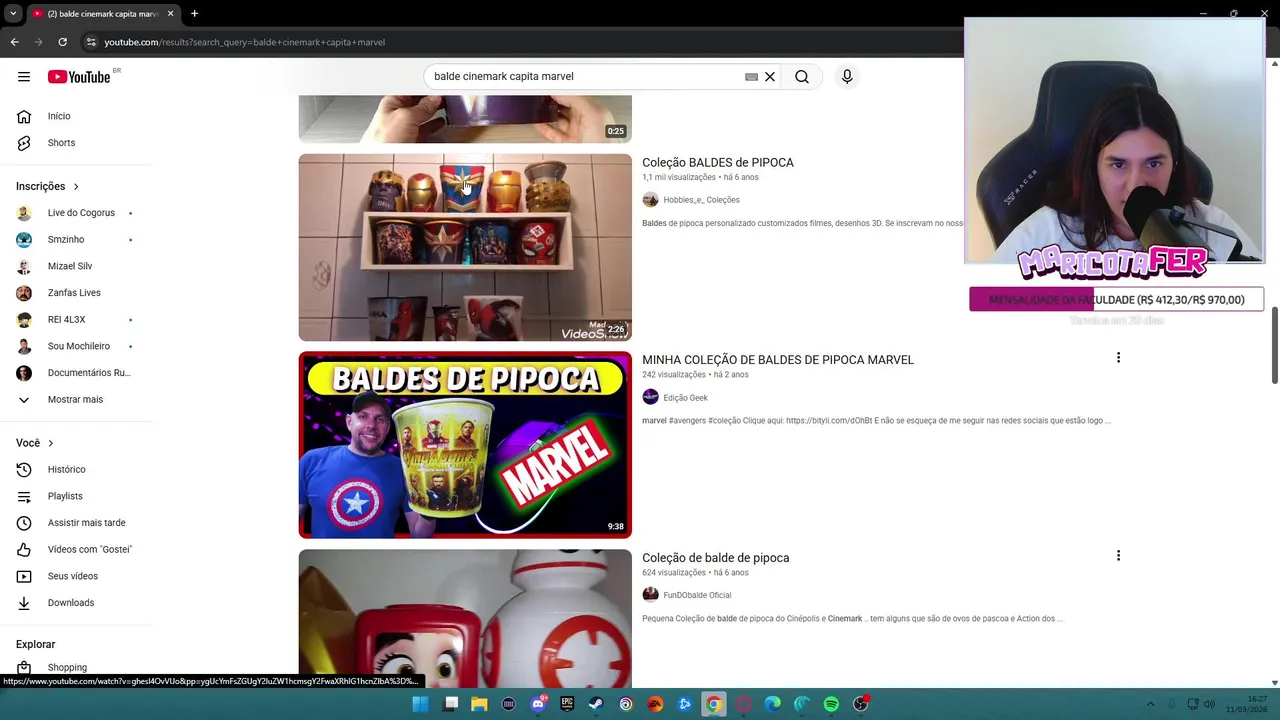Play the partially visible 0:25 video thumbnail
The image size is (1280, 720).
point(465,119)
